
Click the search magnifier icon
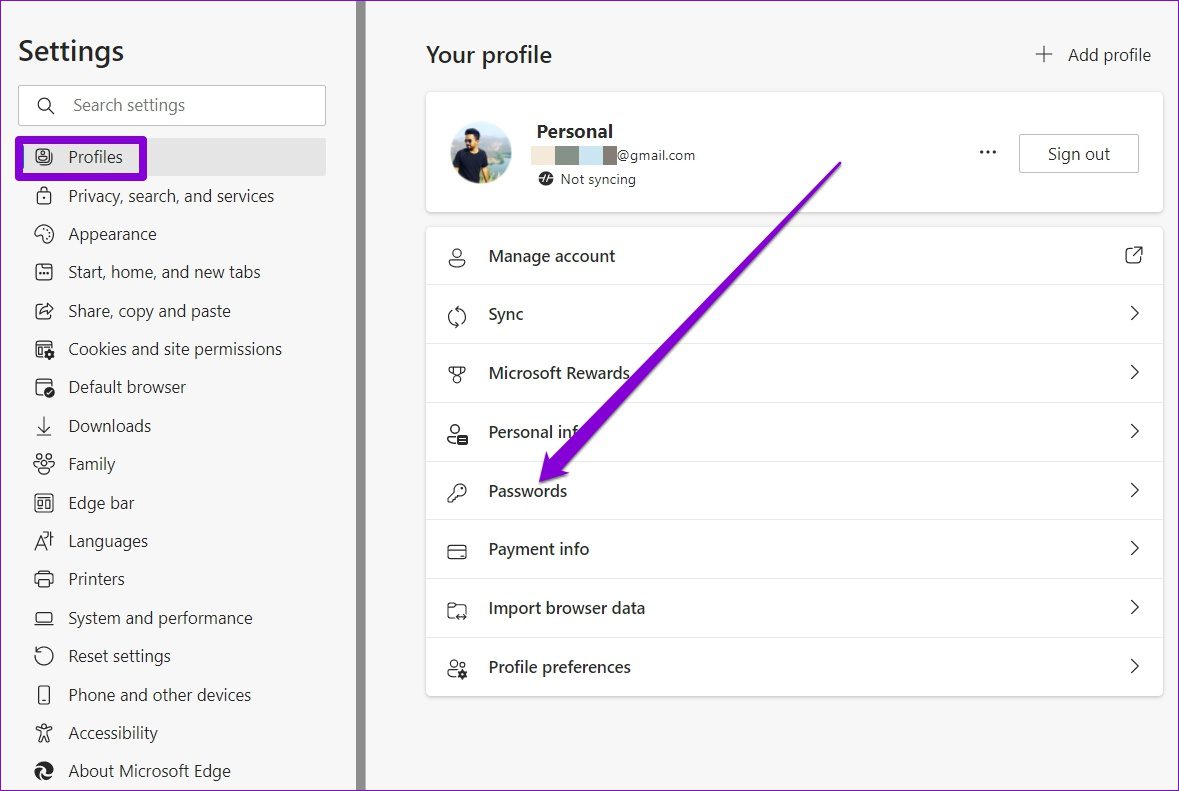pyautogui.click(x=46, y=106)
